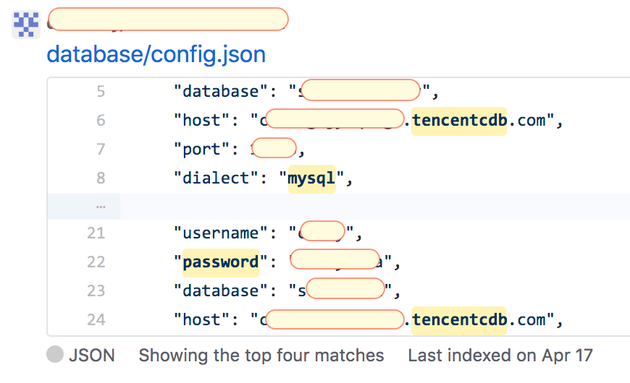The height and width of the screenshot is (383, 630).
Task: Click the gray JSON language color dot
Action: coord(55,354)
